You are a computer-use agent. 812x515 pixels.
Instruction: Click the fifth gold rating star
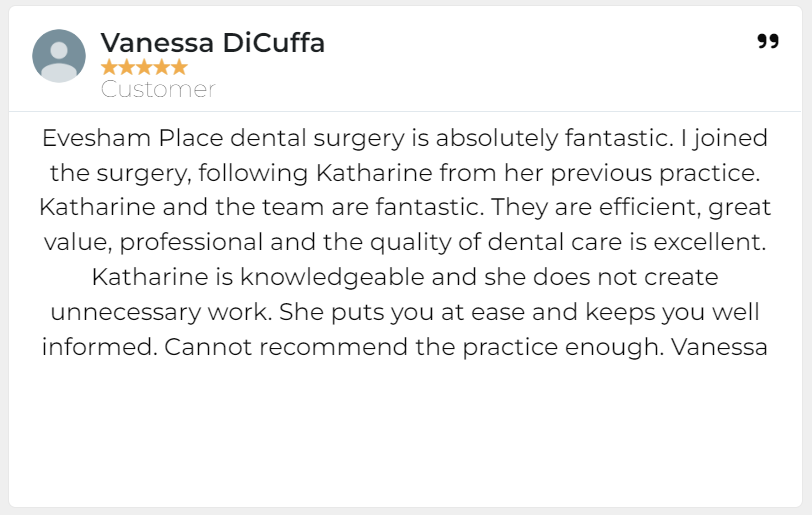click(x=179, y=68)
